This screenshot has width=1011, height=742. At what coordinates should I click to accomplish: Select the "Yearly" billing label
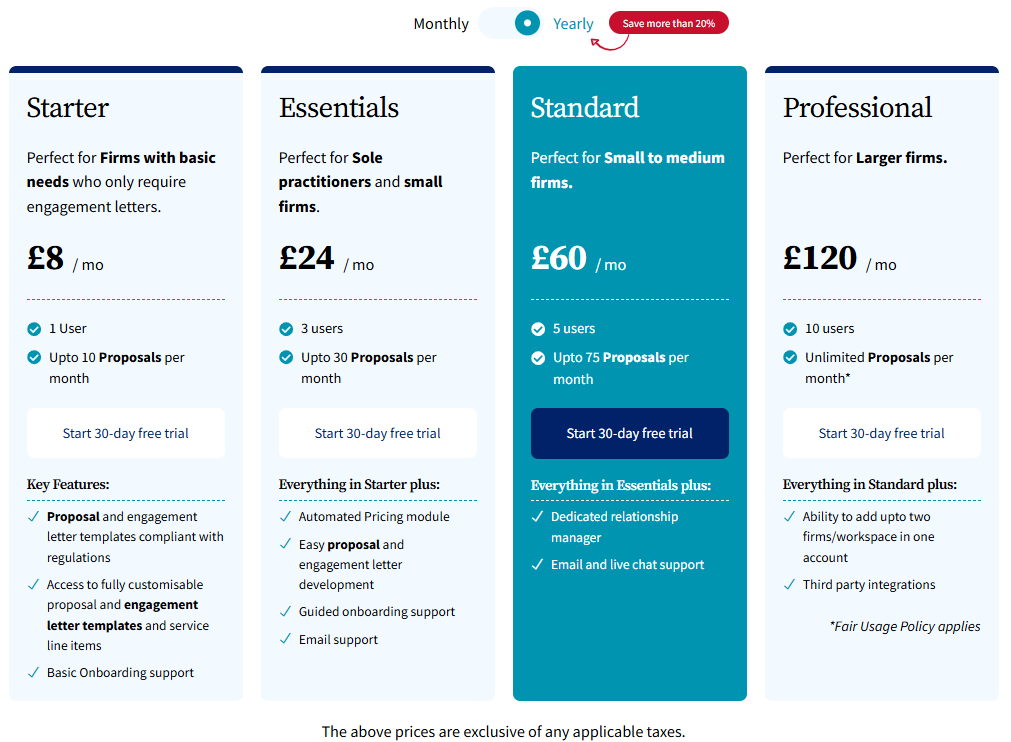(x=573, y=23)
